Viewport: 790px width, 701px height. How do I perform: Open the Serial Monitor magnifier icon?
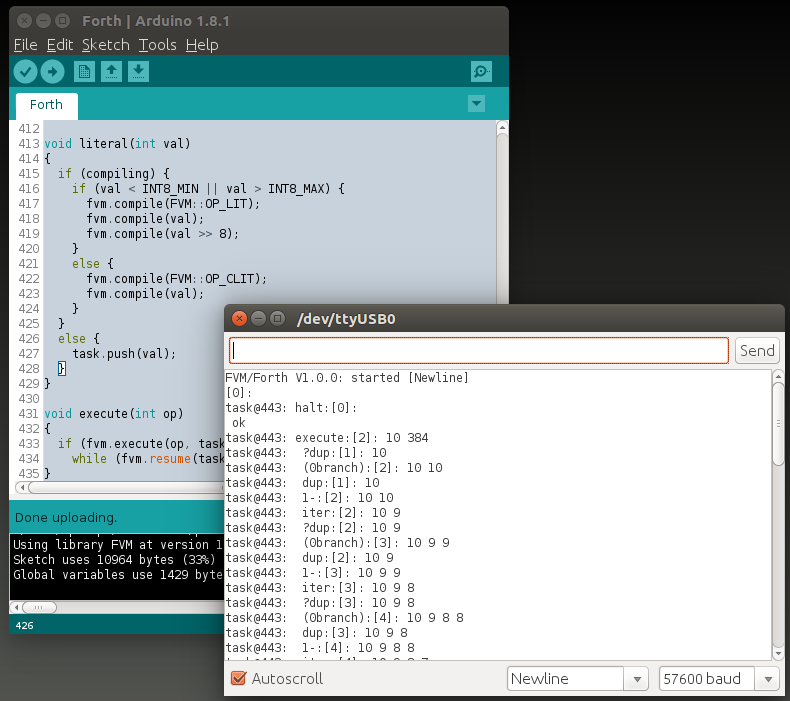click(x=481, y=72)
